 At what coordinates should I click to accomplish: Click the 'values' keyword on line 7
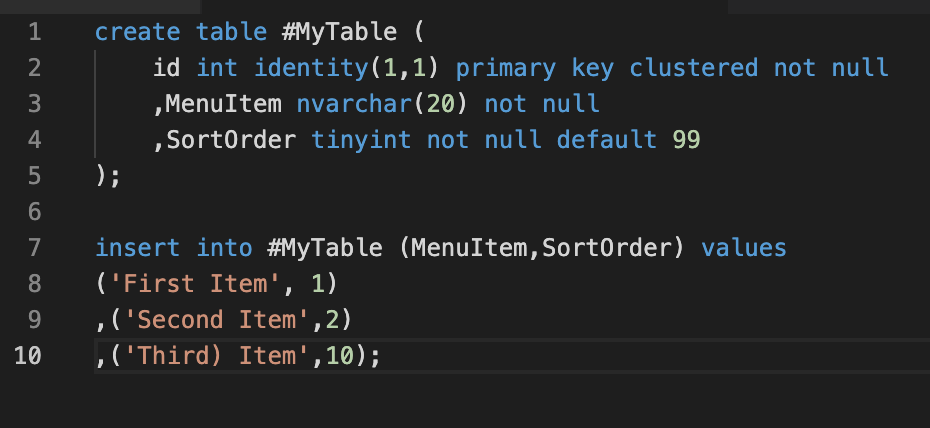pos(744,248)
